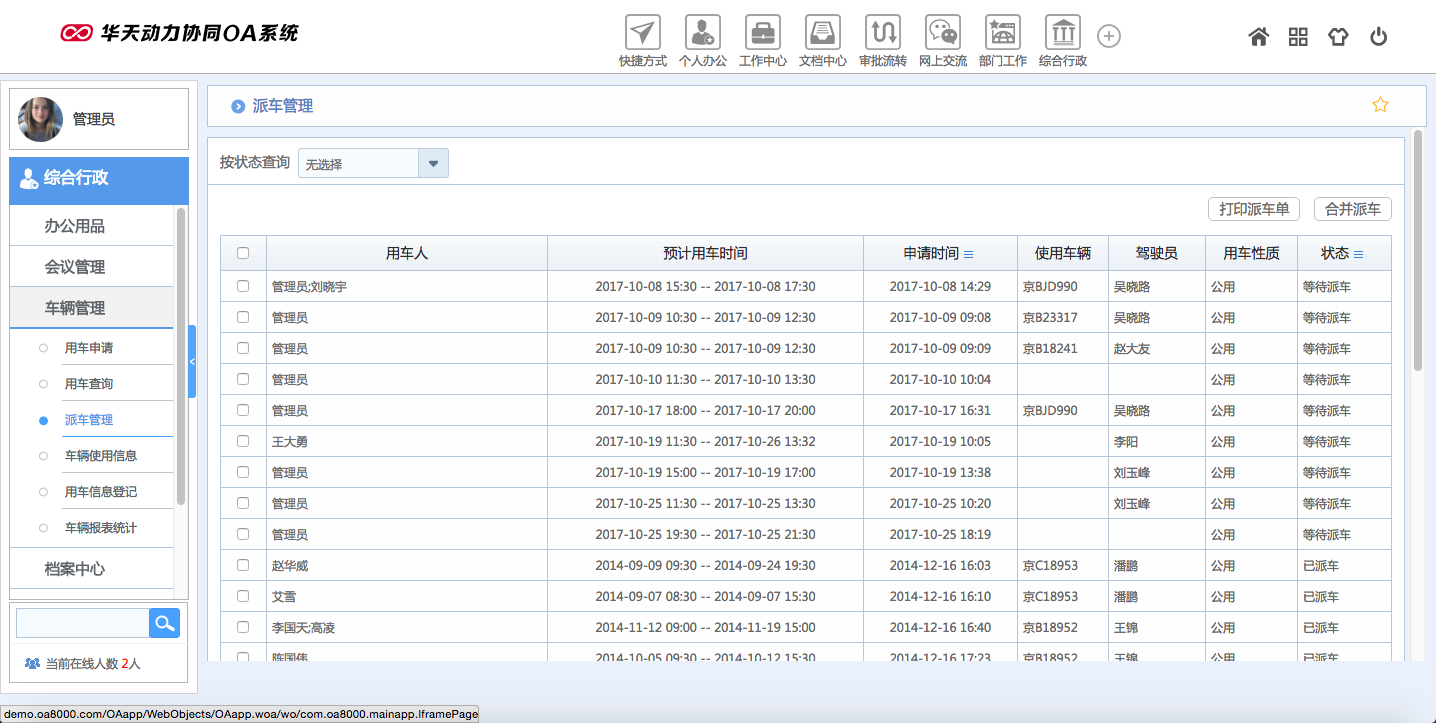Open 网上交流 chat bubble icon
The width and height of the screenshot is (1436, 723).
coord(942,33)
